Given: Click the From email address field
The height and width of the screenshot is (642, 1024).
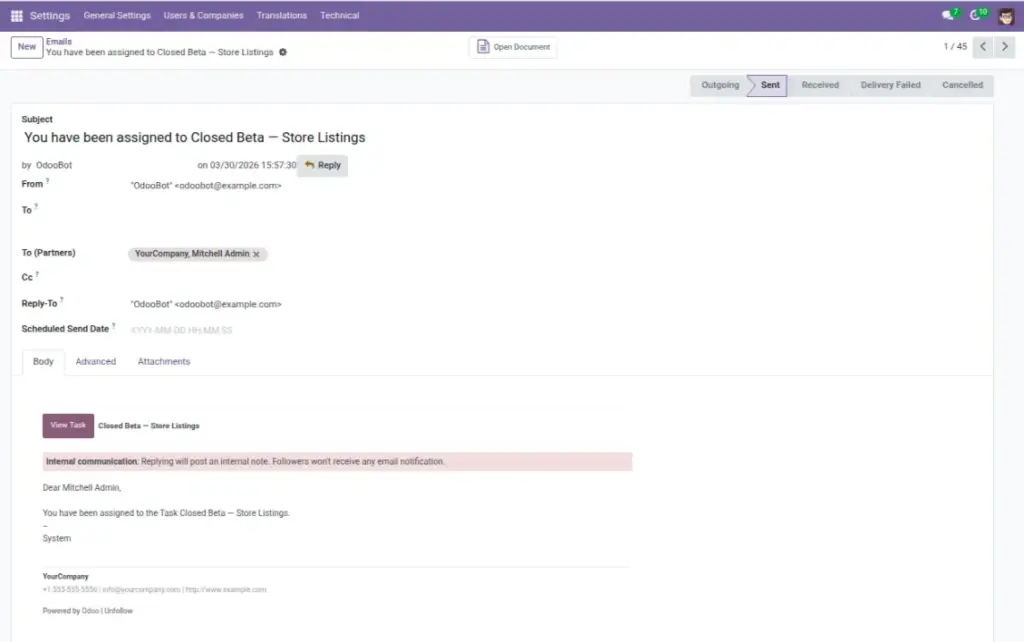Looking at the screenshot, I should [x=206, y=186].
